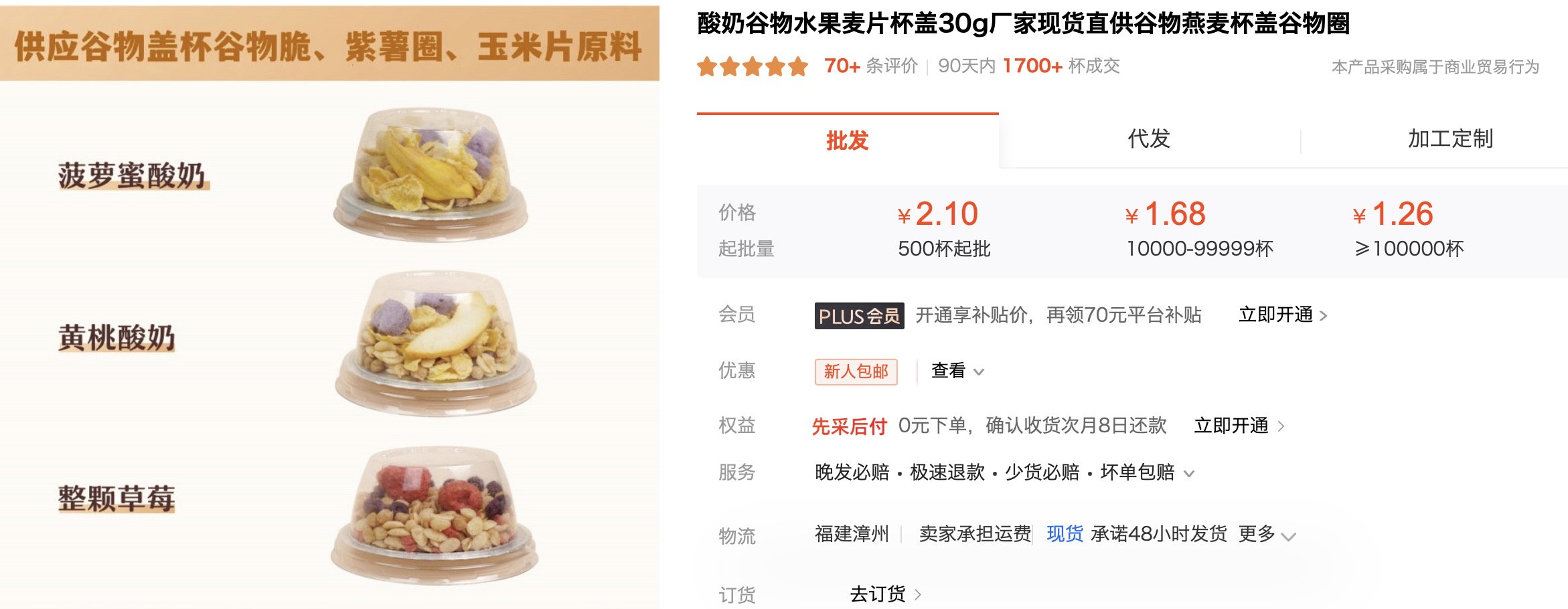Click the 去订货 link
The image size is (1568, 609).
pyautogui.click(x=877, y=594)
